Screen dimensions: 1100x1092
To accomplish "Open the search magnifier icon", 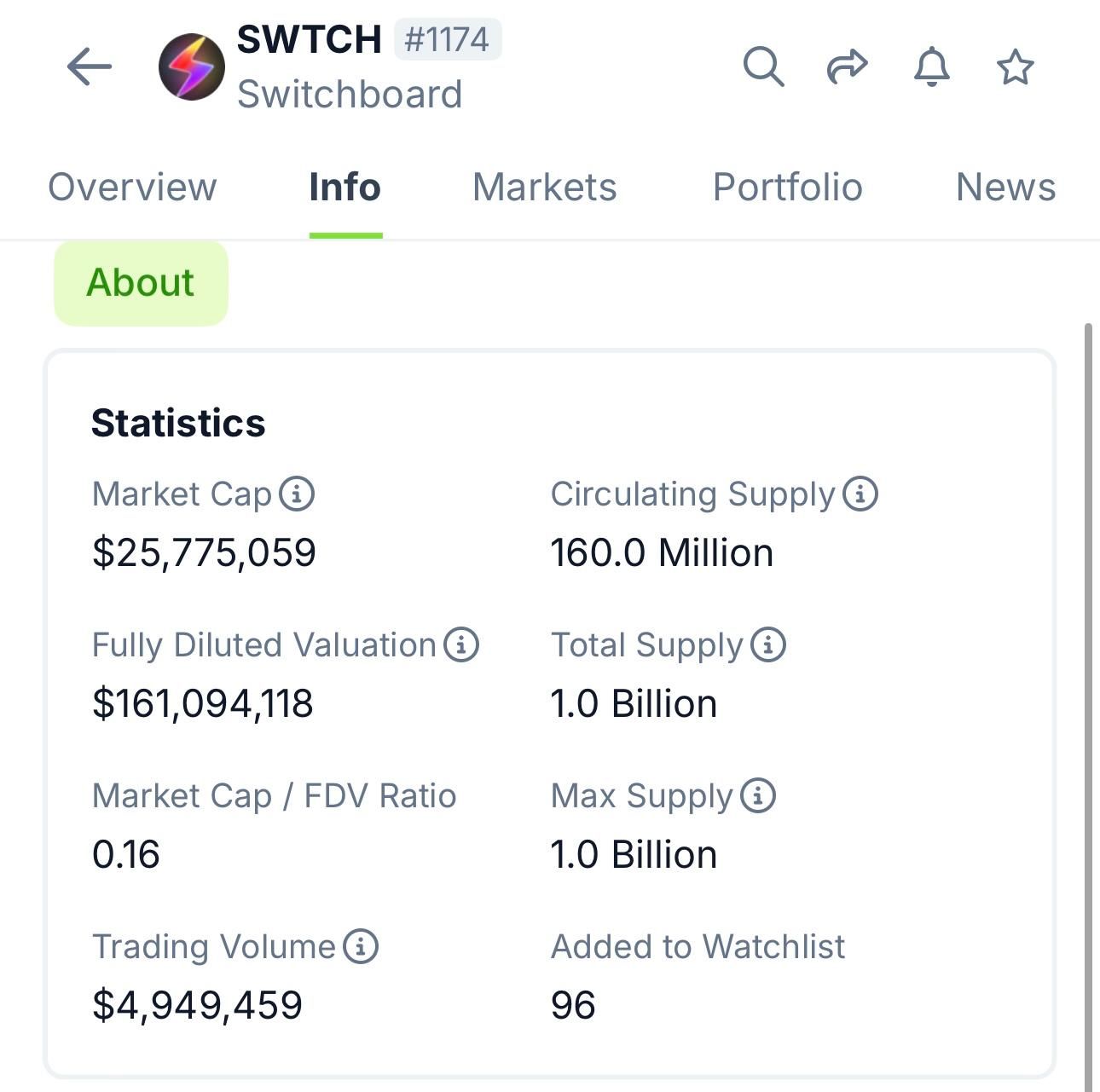I will tap(763, 66).
